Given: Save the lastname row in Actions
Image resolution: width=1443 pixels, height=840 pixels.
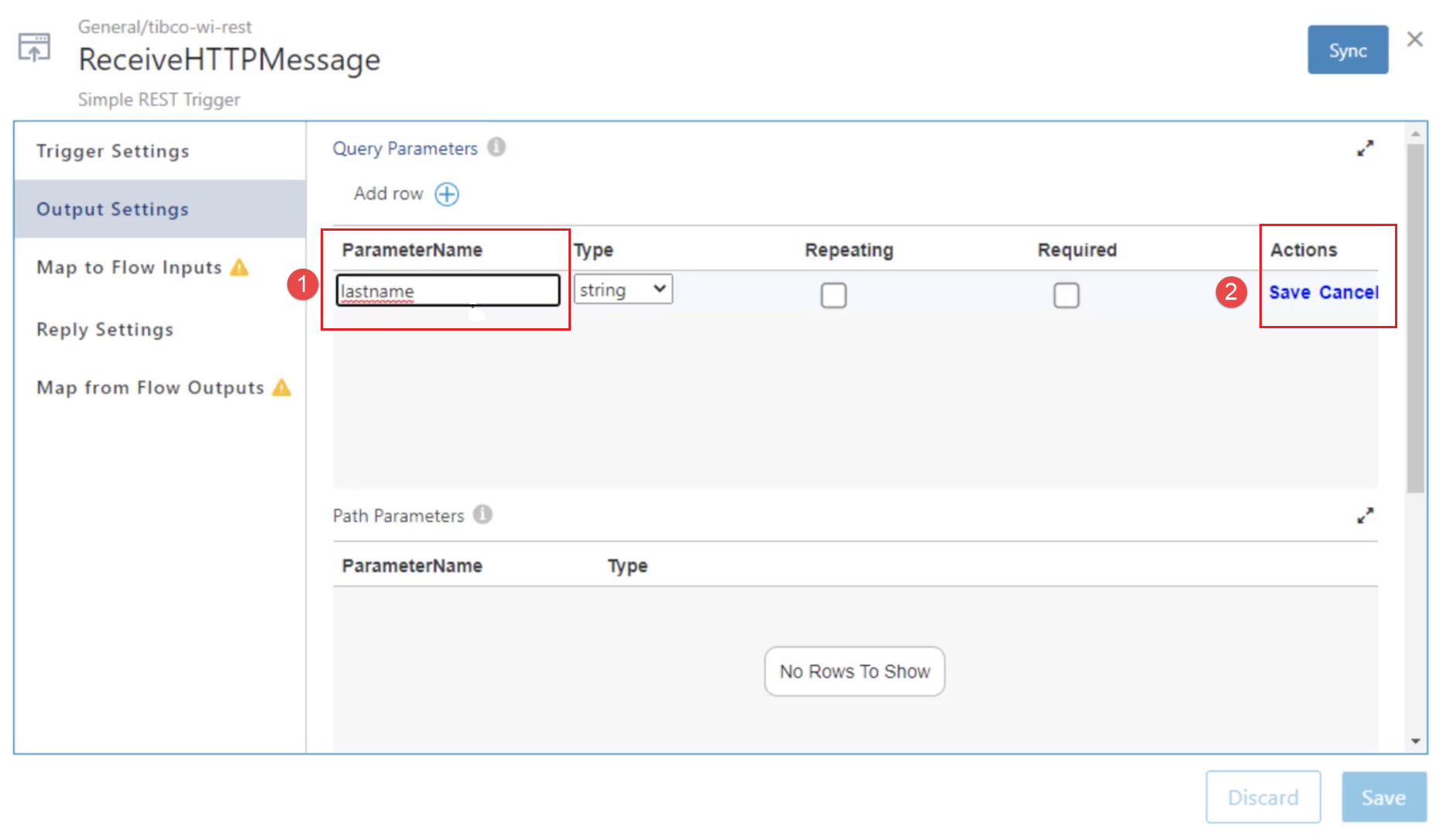Looking at the screenshot, I should point(1290,293).
